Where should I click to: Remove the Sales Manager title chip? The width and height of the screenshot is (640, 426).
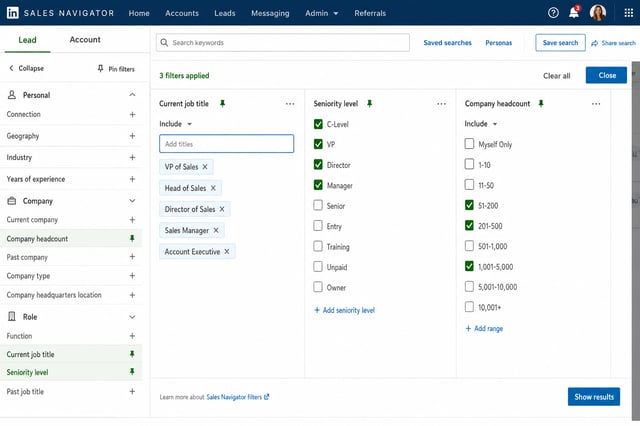[216, 231]
